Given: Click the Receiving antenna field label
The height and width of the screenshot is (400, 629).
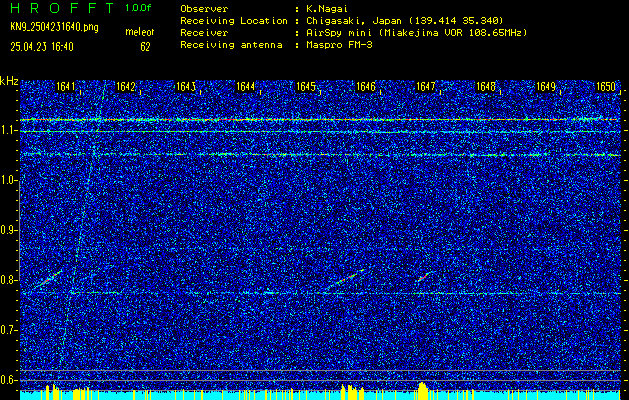Looking at the screenshot, I should tap(231, 45).
